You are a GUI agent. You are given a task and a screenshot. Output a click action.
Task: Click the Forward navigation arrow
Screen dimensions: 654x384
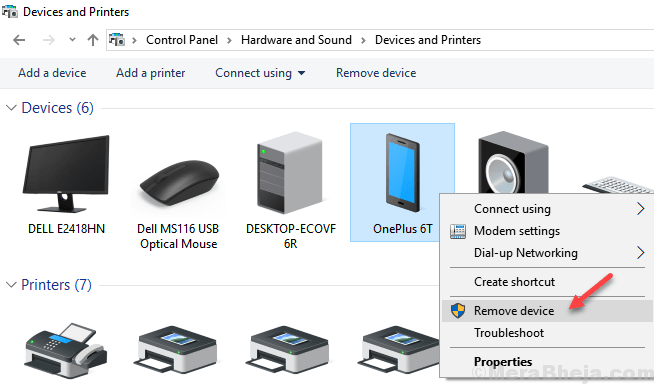[x=49, y=40]
